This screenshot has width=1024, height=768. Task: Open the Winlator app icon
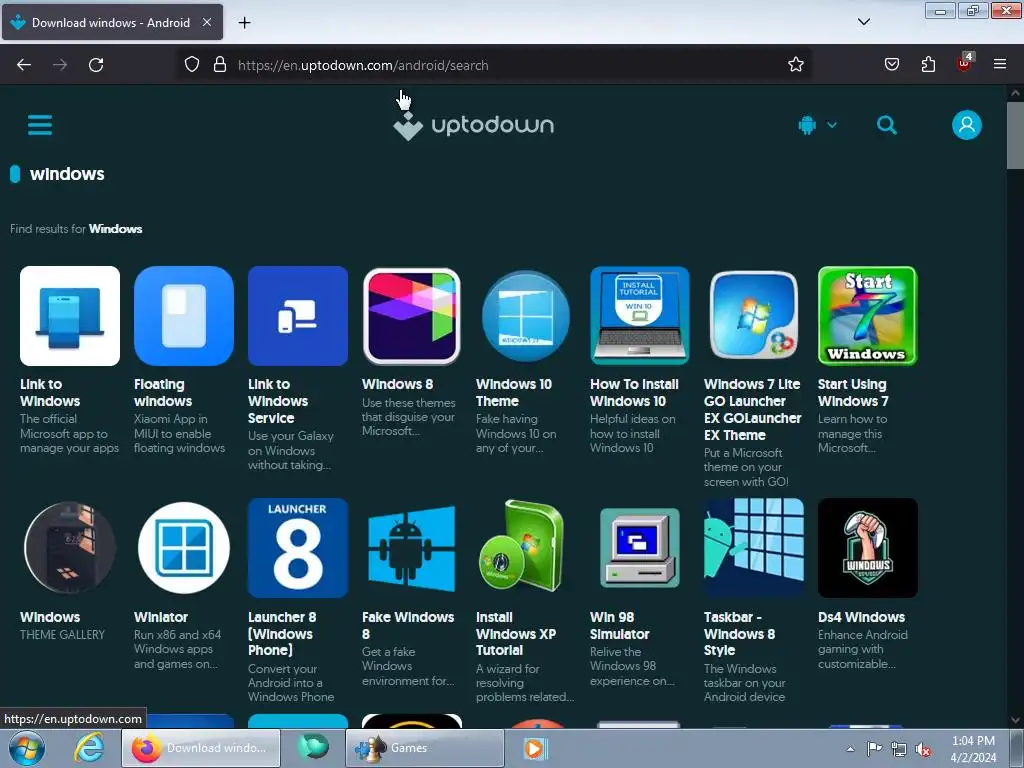pos(184,548)
